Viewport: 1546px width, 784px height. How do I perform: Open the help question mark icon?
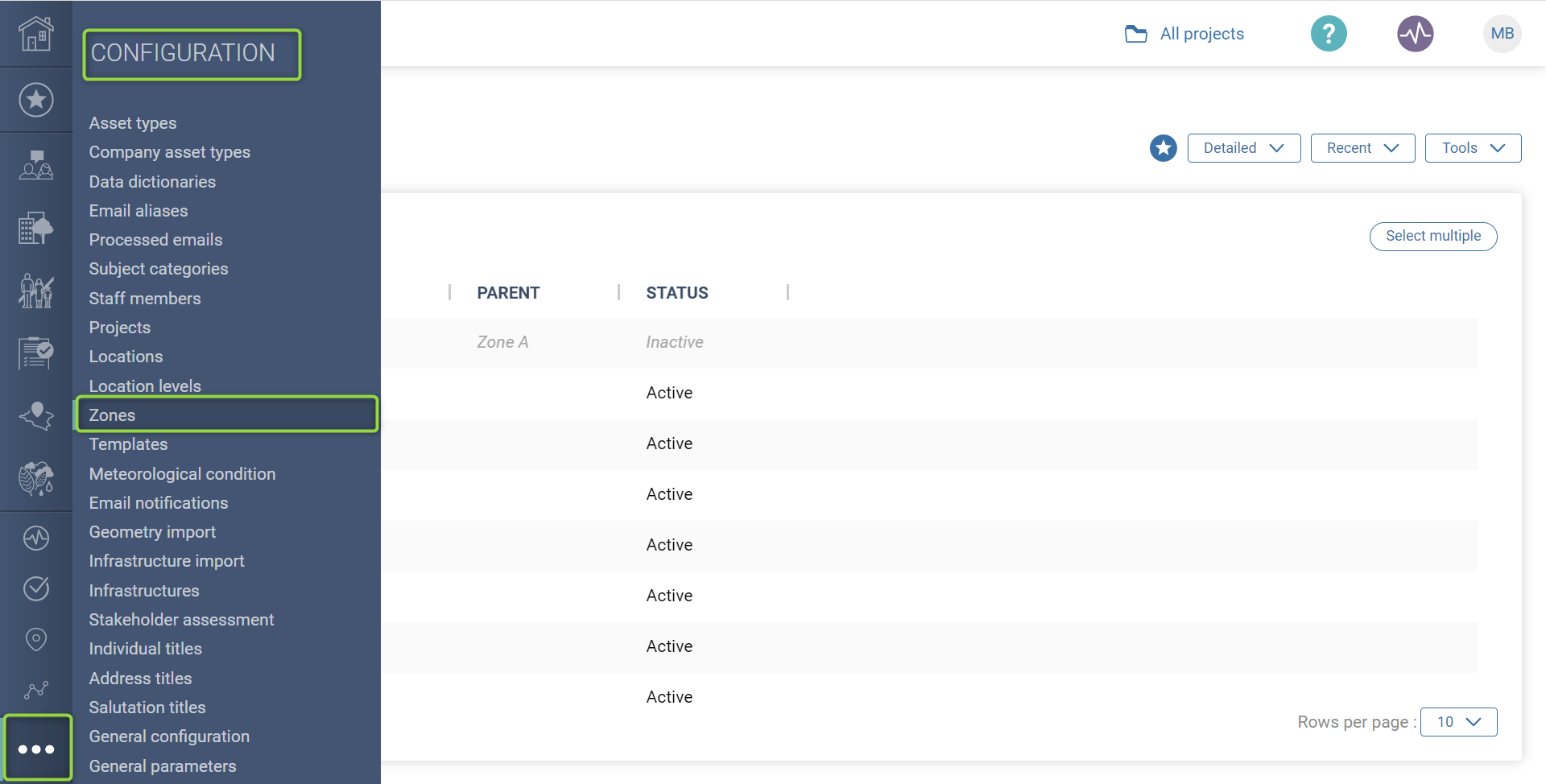[x=1329, y=34]
